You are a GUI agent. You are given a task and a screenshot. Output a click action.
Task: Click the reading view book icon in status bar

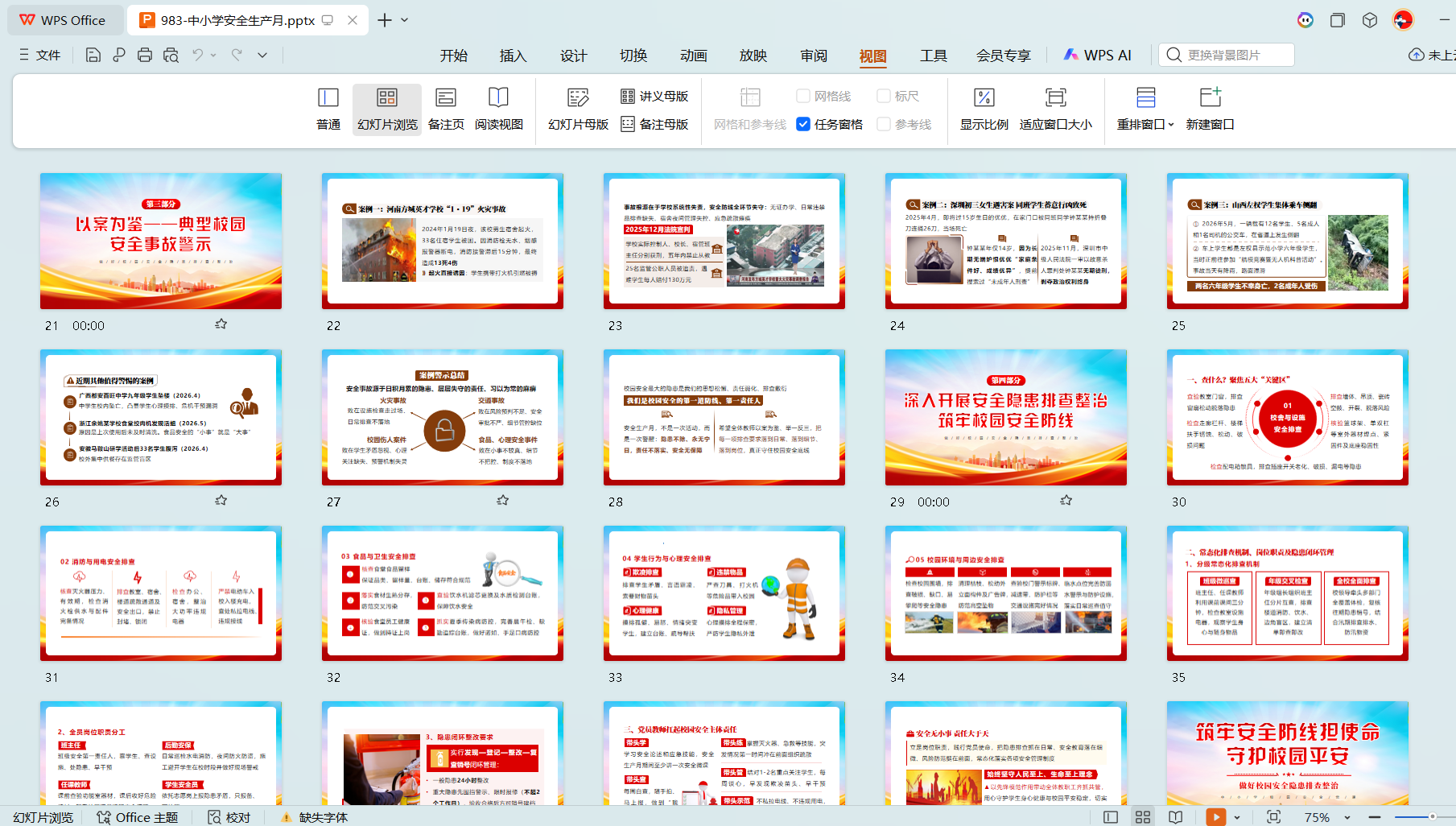(x=1176, y=817)
